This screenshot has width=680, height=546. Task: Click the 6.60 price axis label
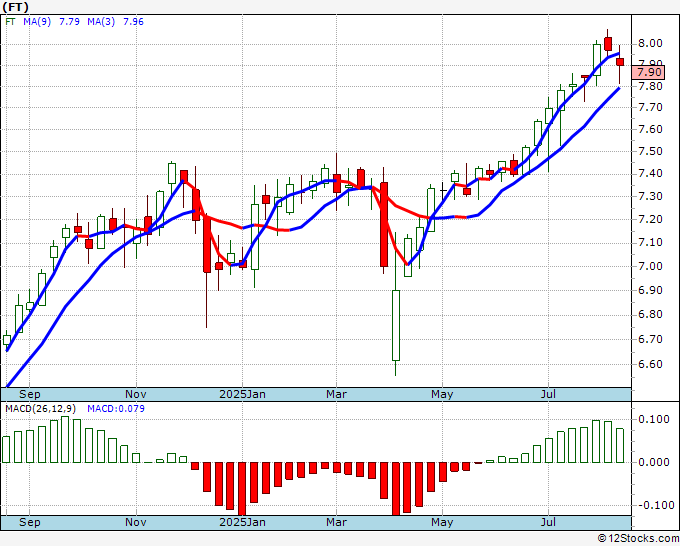pyautogui.click(x=650, y=364)
